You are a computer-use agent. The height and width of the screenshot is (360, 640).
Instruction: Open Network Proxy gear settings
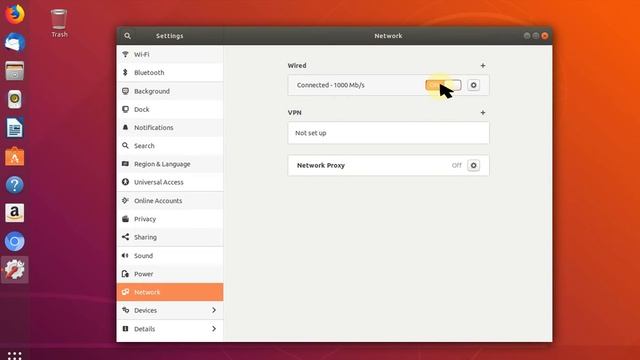tap(473, 165)
